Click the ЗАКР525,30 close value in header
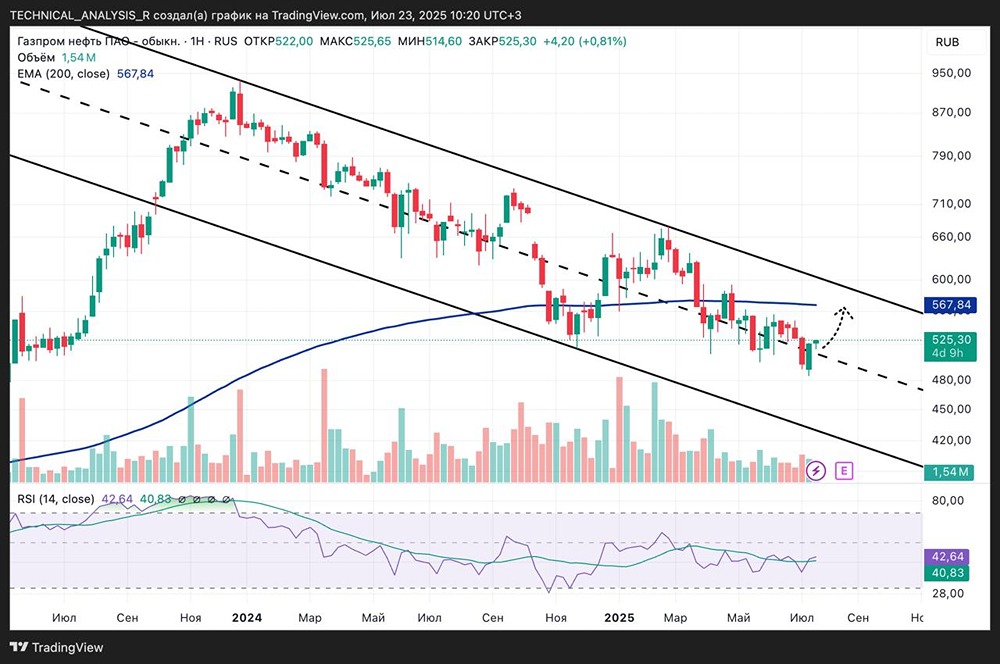Image resolution: width=1000 pixels, height=664 pixels. pyautogui.click(x=503, y=41)
